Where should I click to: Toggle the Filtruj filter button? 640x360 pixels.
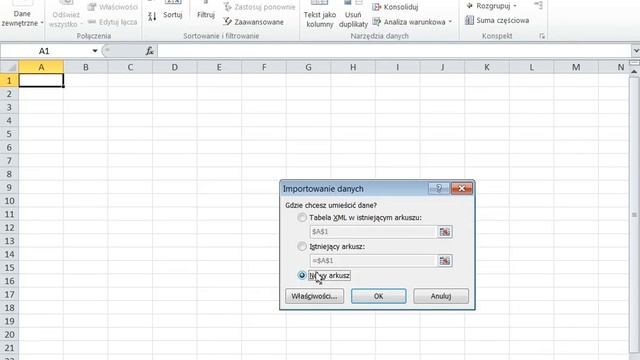(x=206, y=9)
